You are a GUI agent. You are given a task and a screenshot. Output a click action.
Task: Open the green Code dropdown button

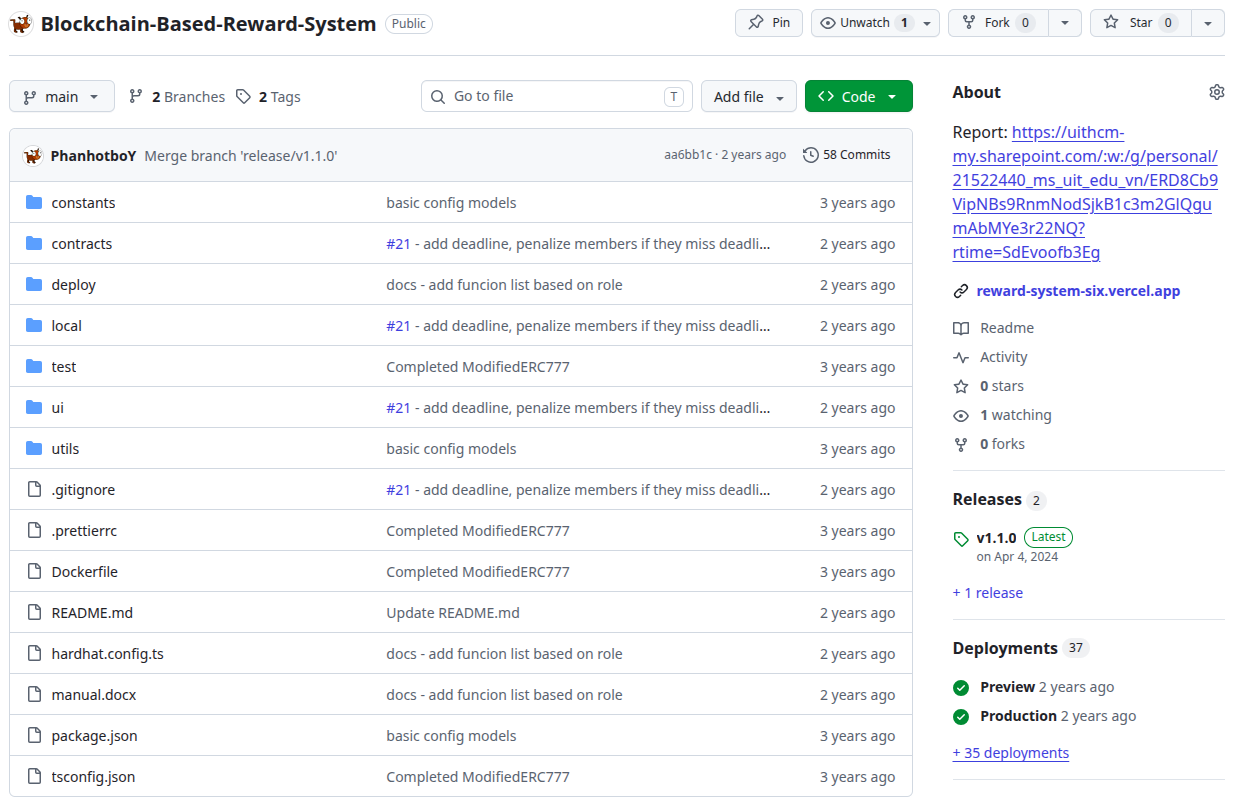(x=859, y=97)
